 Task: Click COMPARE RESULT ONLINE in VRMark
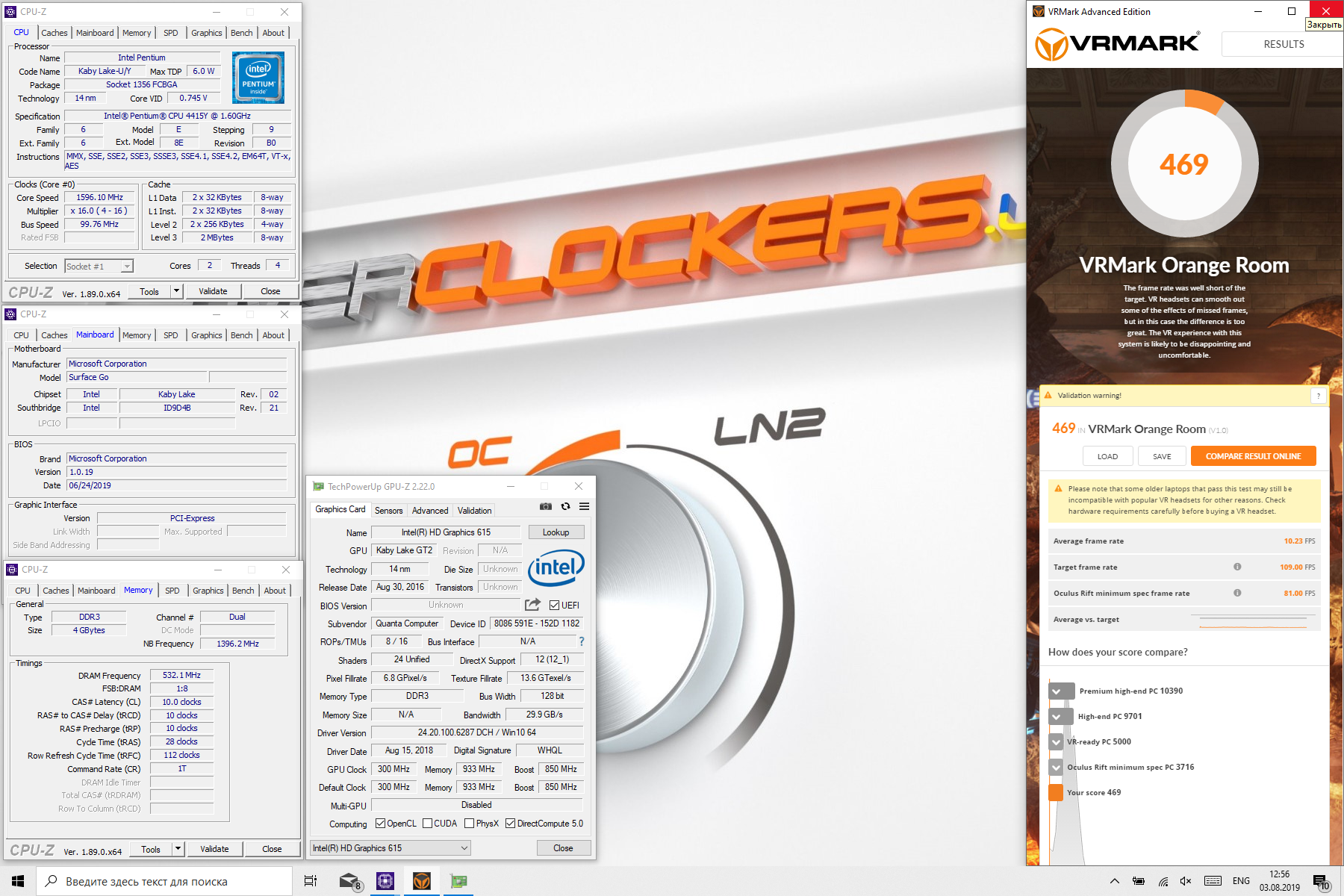click(1253, 456)
